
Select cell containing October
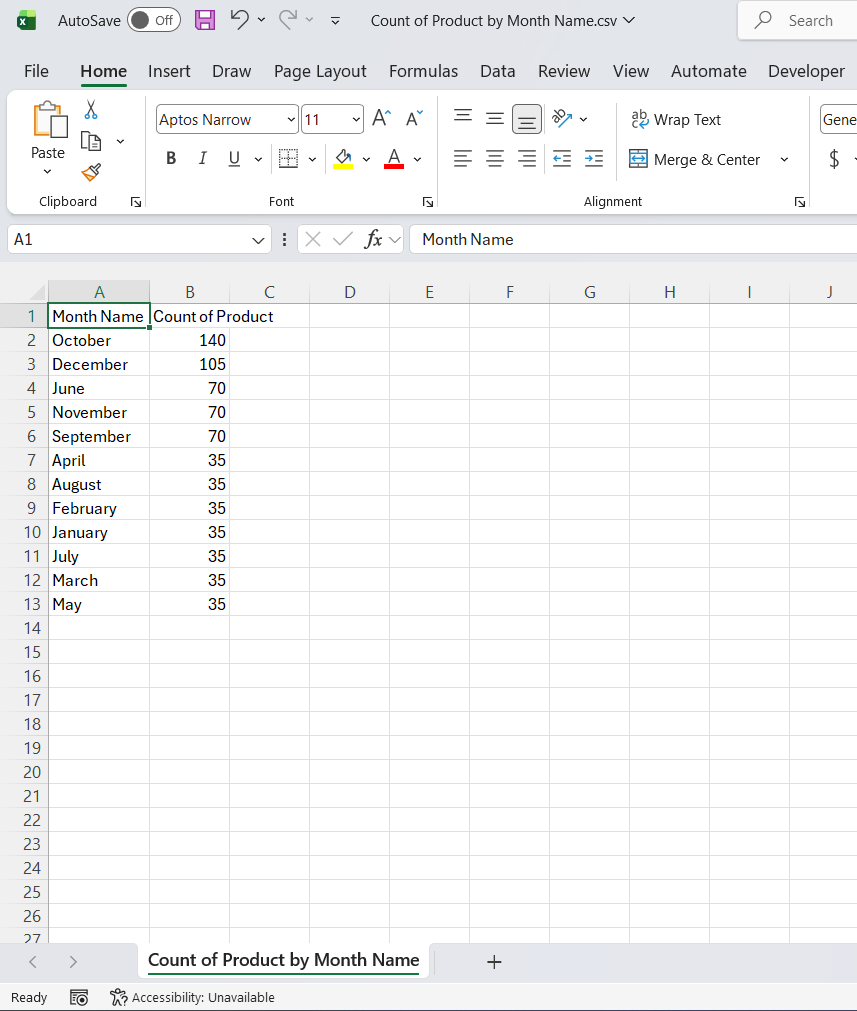coord(99,340)
